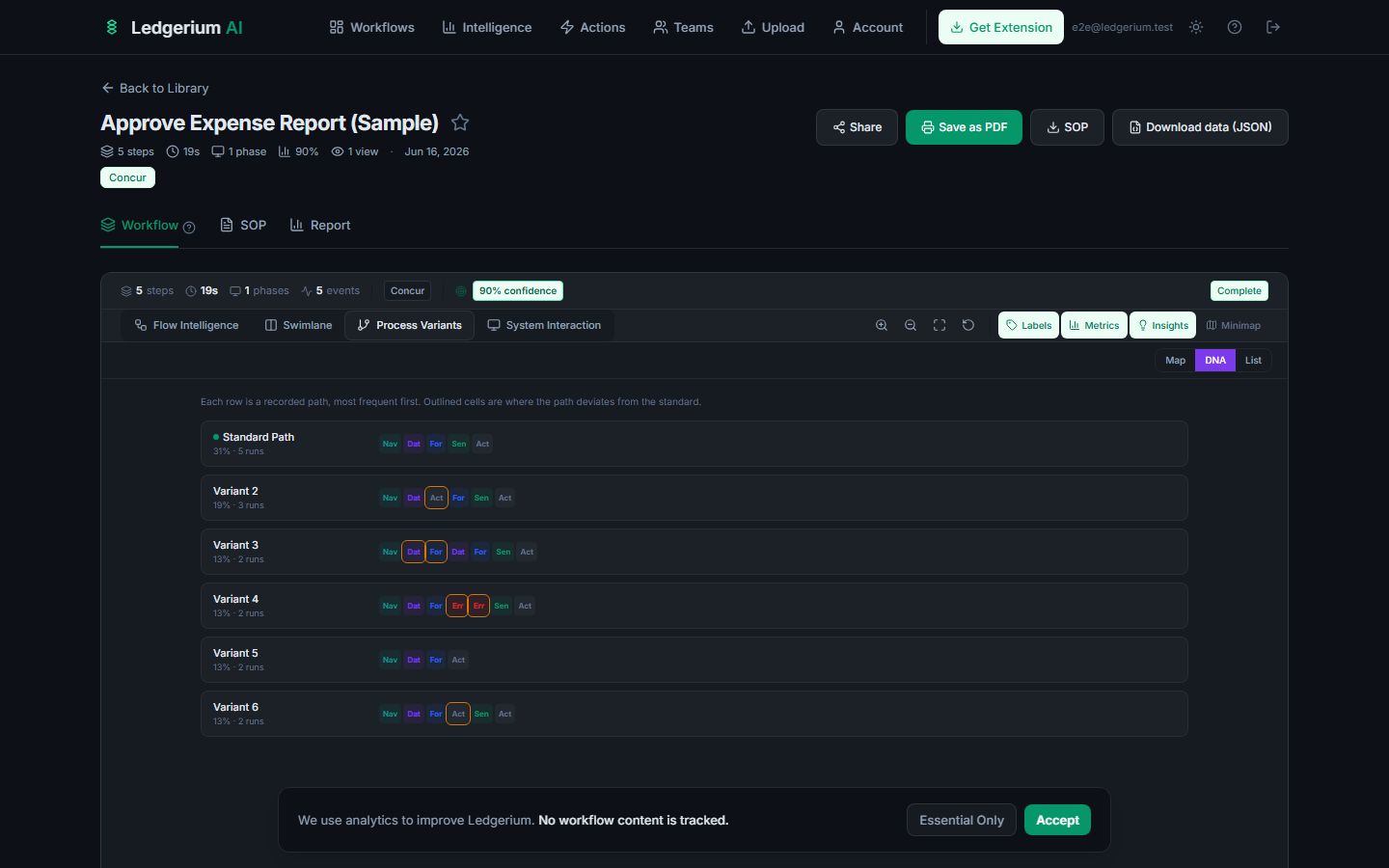Click the outlined Dat cell in Variant 3

pyautogui.click(x=414, y=552)
